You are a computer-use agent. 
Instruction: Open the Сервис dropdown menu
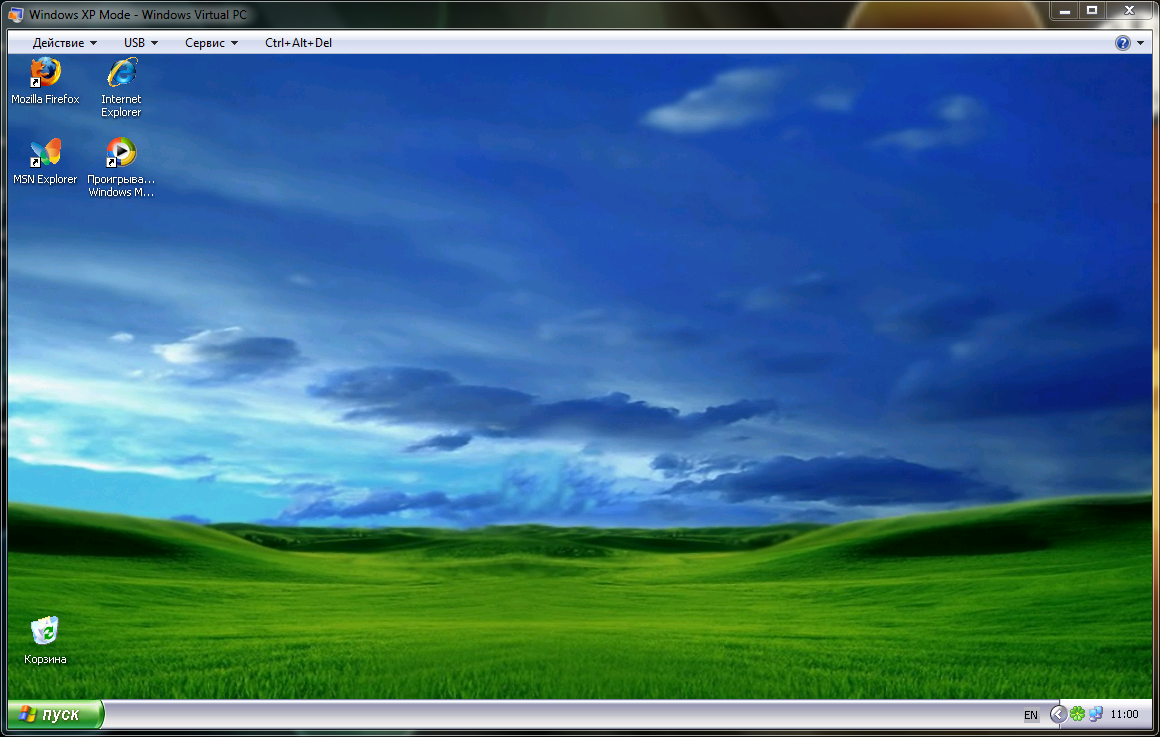click(x=212, y=43)
